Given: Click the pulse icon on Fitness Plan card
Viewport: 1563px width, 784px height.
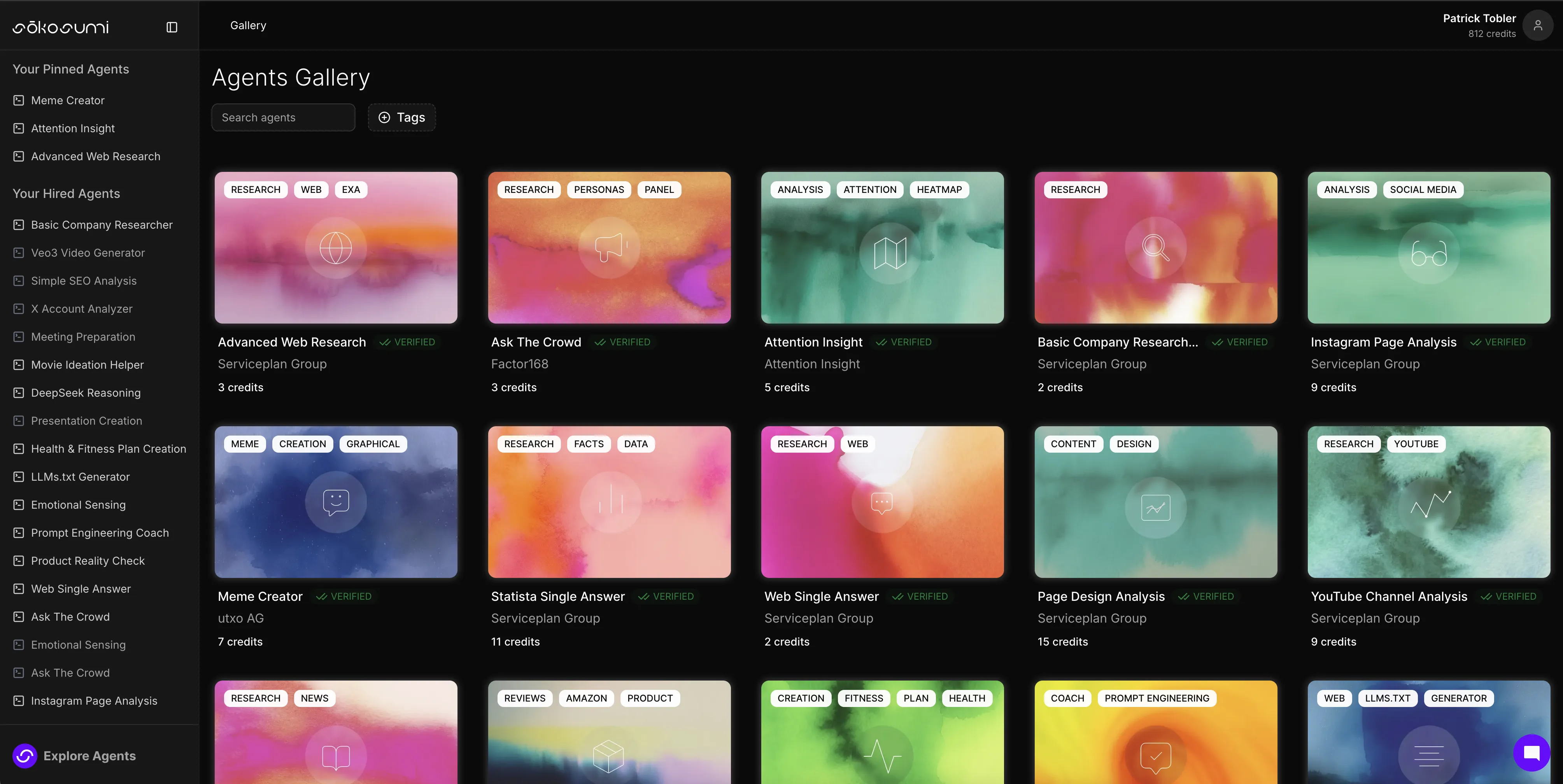Looking at the screenshot, I should [x=882, y=756].
